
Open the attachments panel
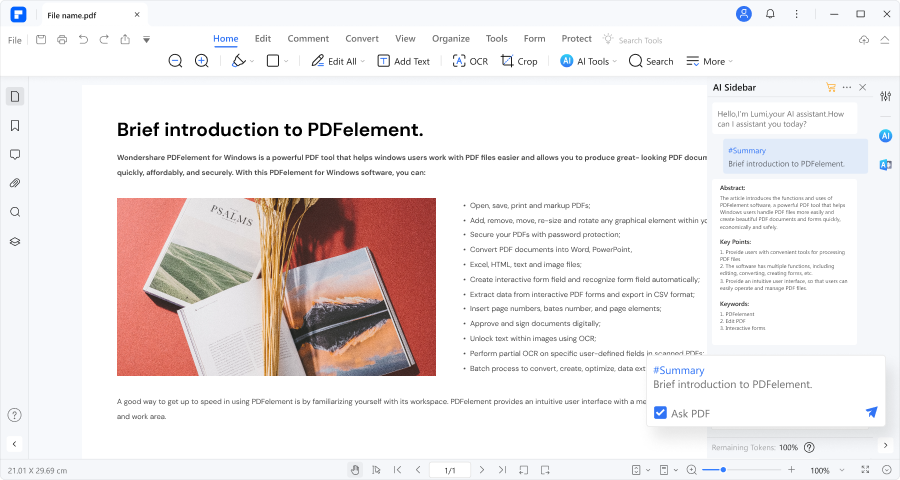pos(15,183)
